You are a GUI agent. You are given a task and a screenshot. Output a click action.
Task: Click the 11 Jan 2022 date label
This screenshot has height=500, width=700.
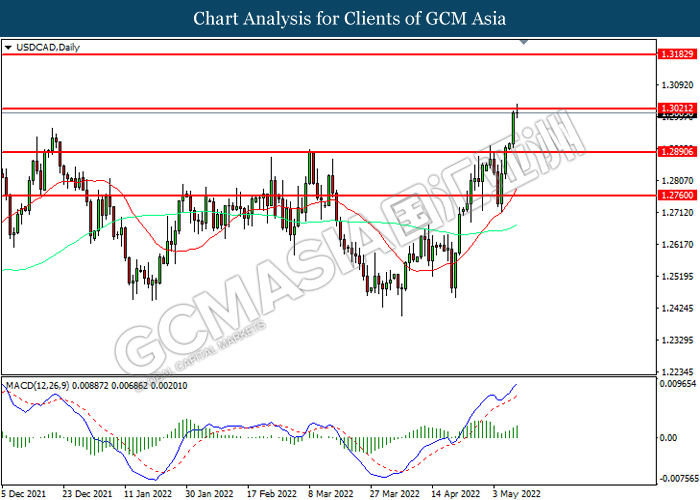pos(148,494)
